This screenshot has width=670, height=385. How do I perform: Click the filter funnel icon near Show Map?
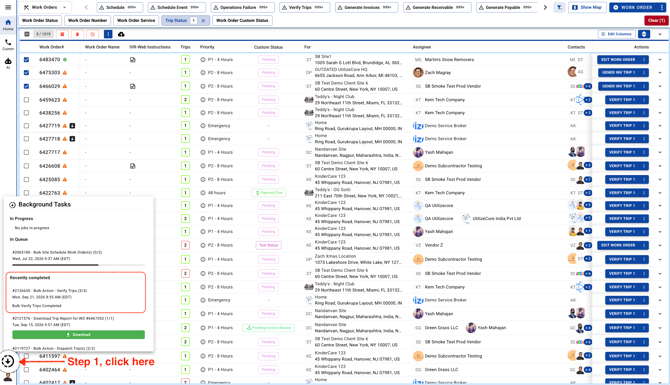tap(559, 7)
